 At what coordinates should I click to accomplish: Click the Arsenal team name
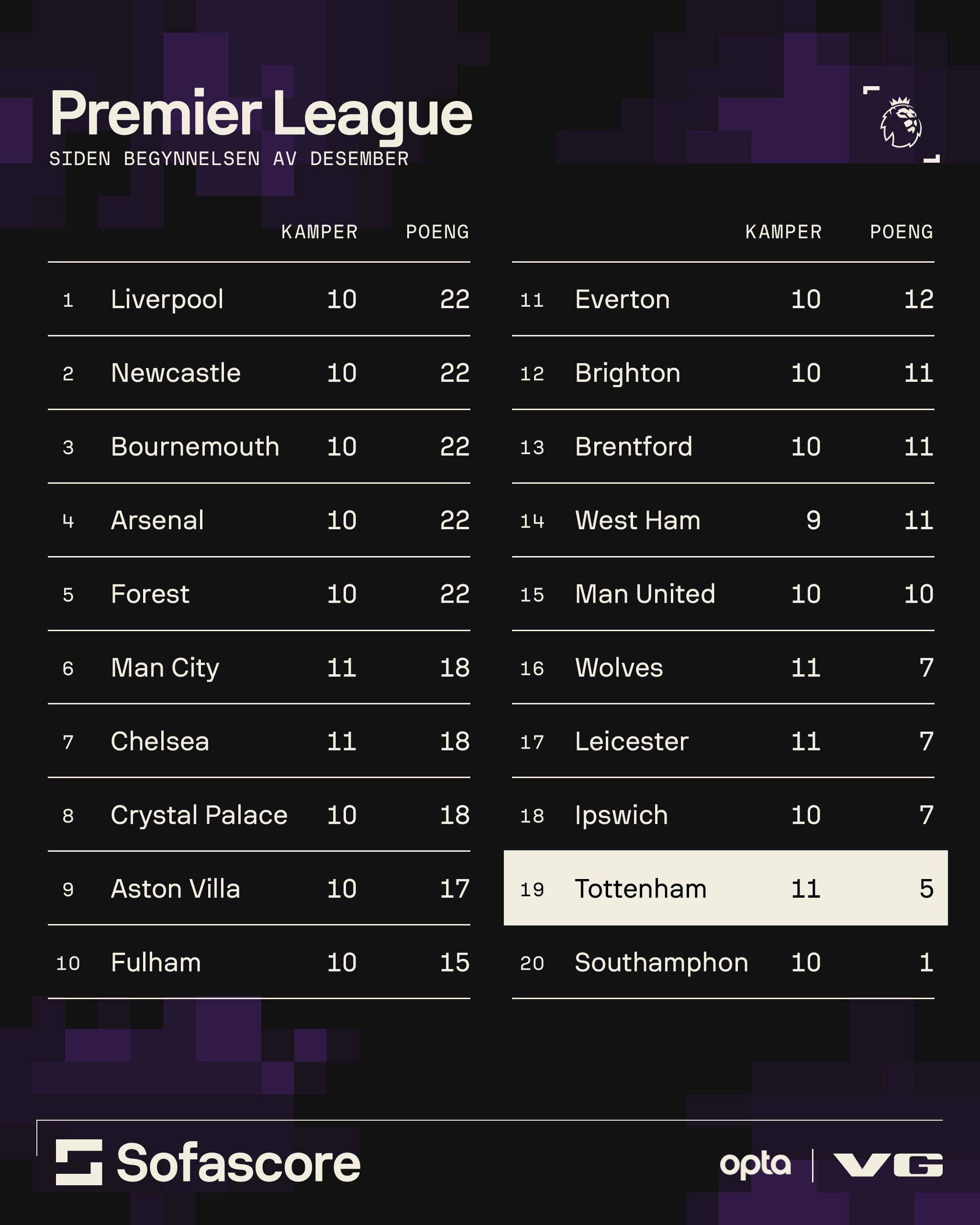point(157,520)
